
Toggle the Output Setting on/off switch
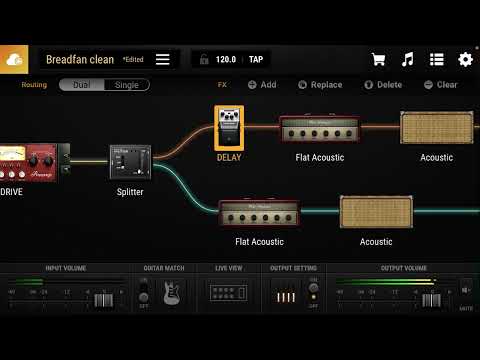click(x=313, y=292)
